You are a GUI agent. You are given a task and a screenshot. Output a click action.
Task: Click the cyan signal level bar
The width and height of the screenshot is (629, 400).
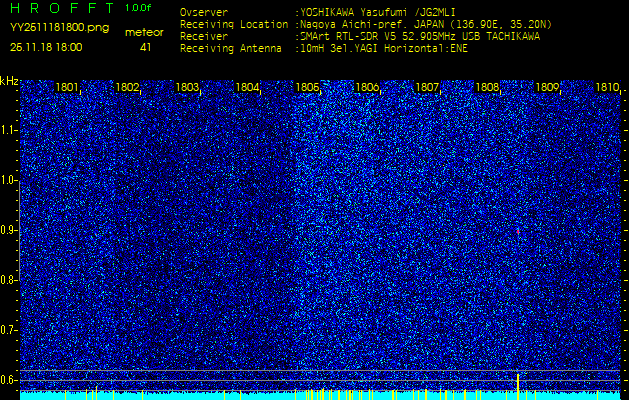point(314,395)
